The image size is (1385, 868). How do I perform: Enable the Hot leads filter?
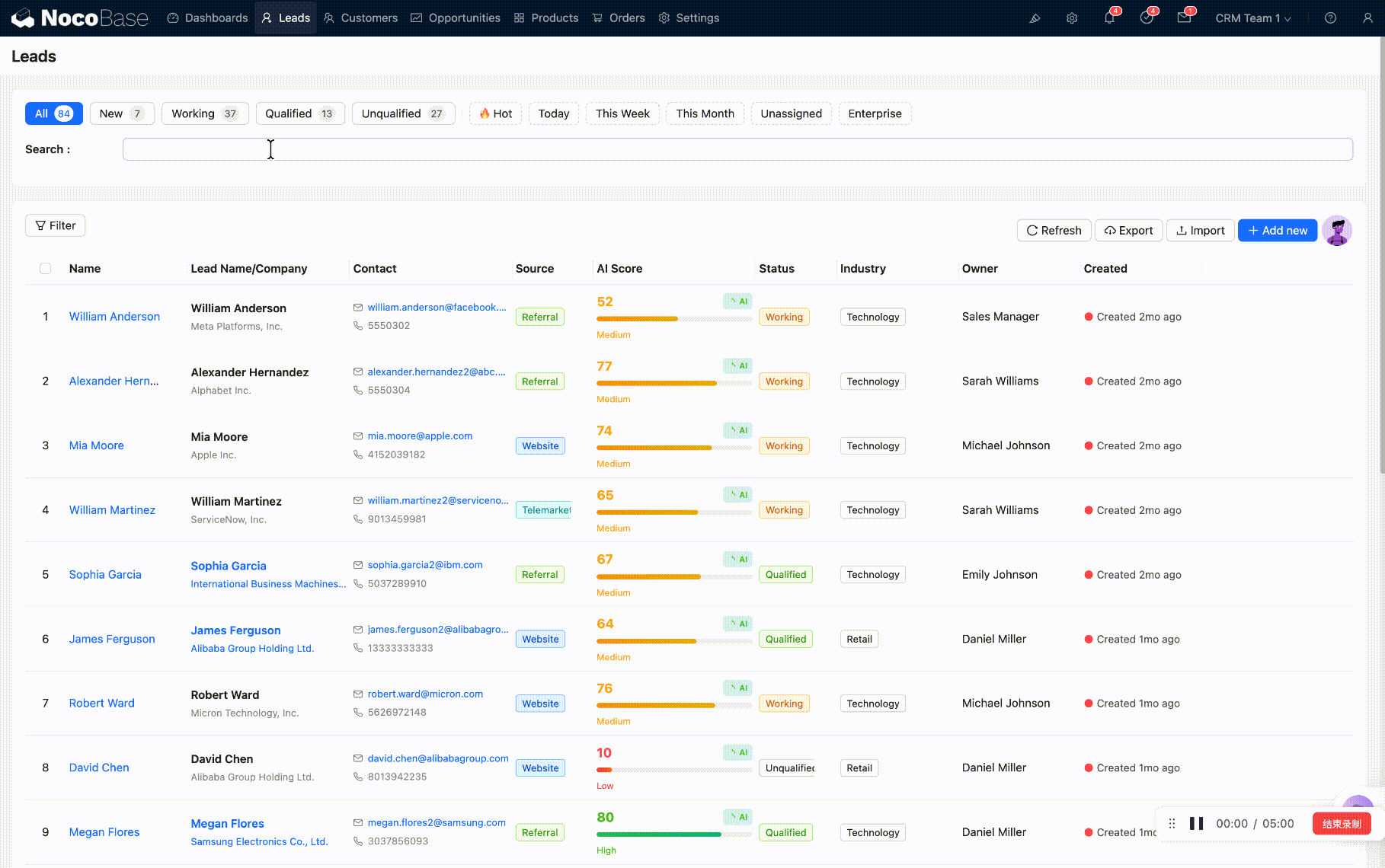click(x=496, y=113)
